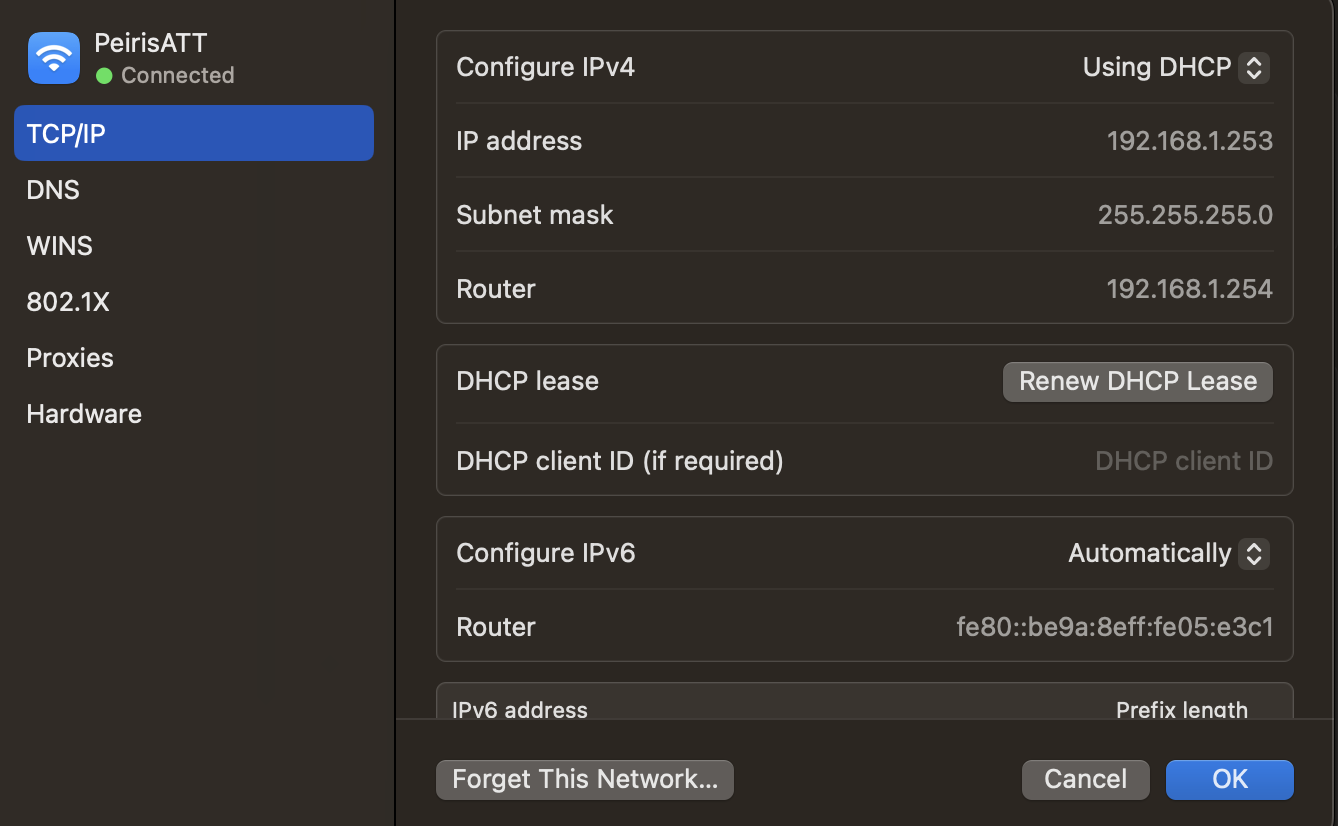1338x826 pixels.
Task: Click the PeirisATT network name
Action: click(x=150, y=43)
